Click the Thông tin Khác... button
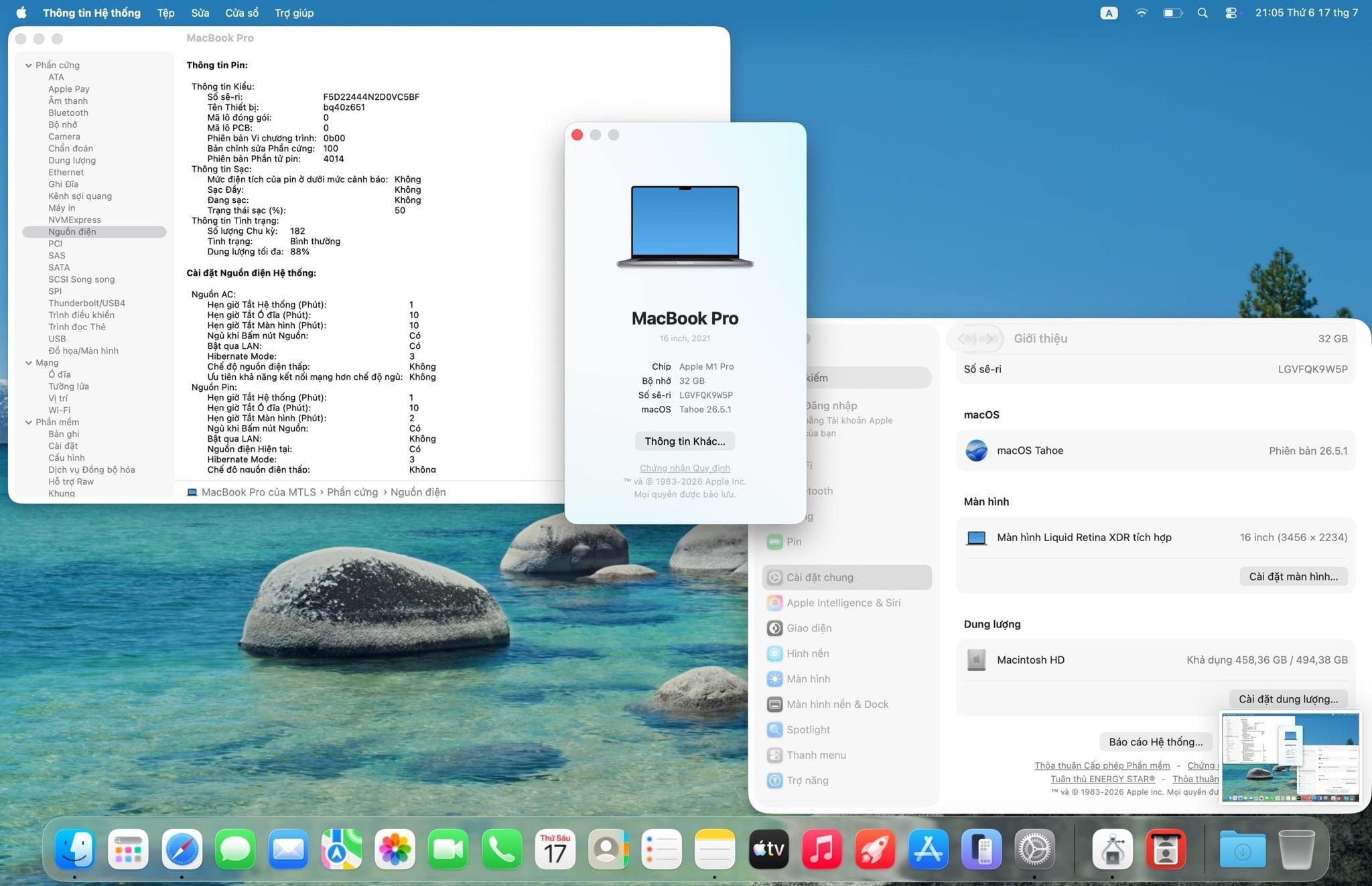1372x886 pixels. pos(685,441)
